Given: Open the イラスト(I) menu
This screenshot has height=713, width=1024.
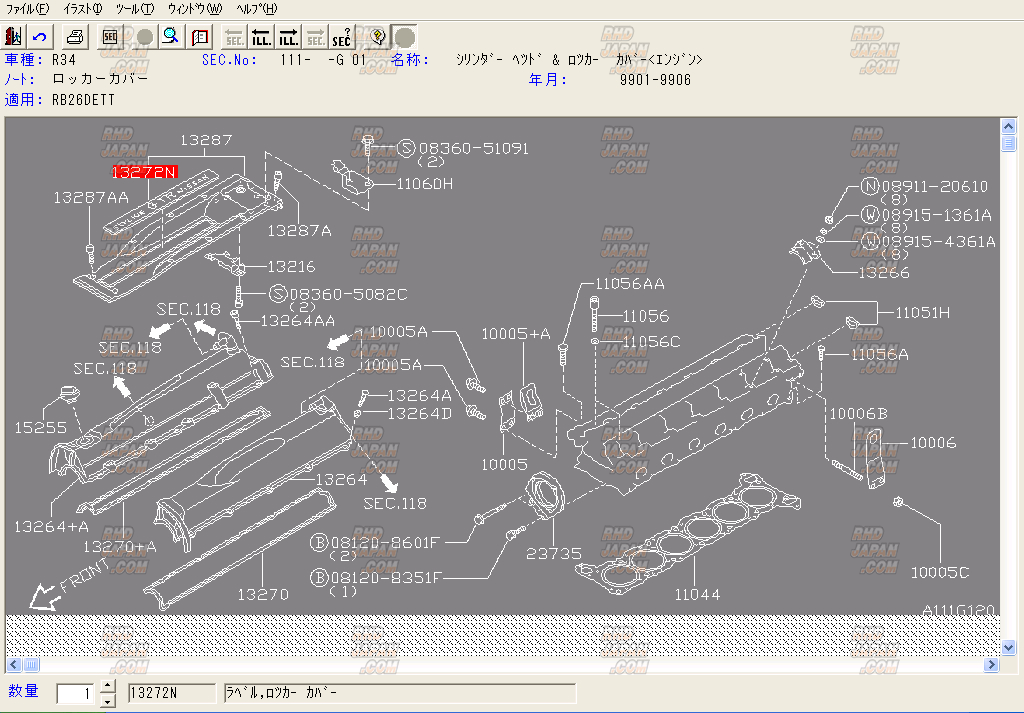Looking at the screenshot, I should point(82,9).
